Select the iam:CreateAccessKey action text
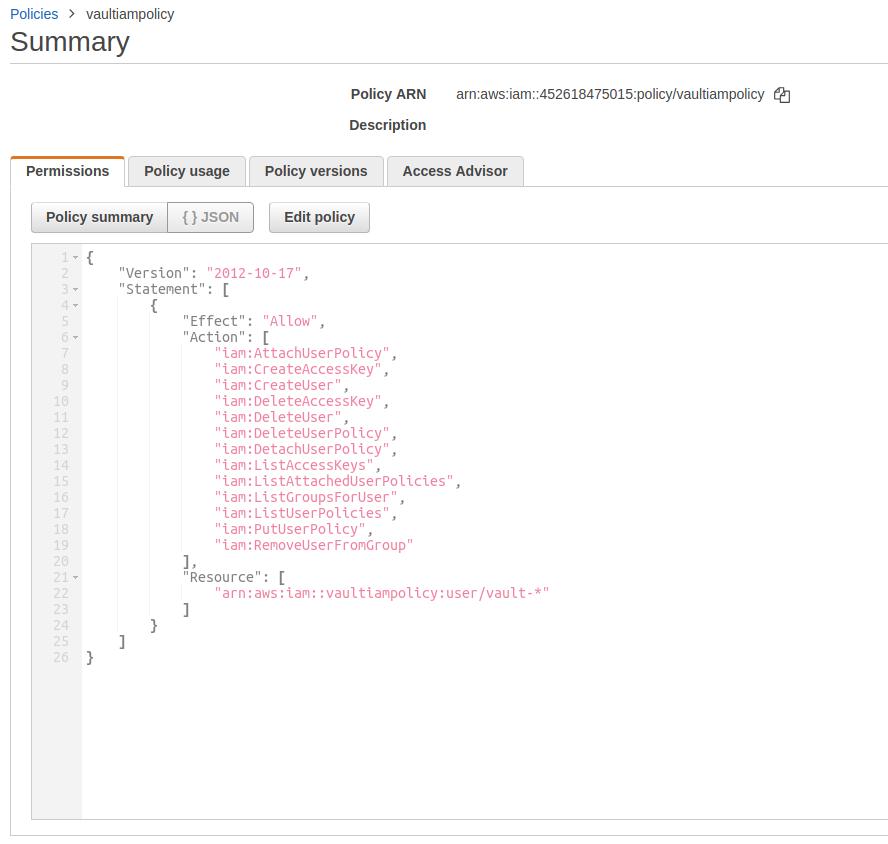 click(x=298, y=369)
